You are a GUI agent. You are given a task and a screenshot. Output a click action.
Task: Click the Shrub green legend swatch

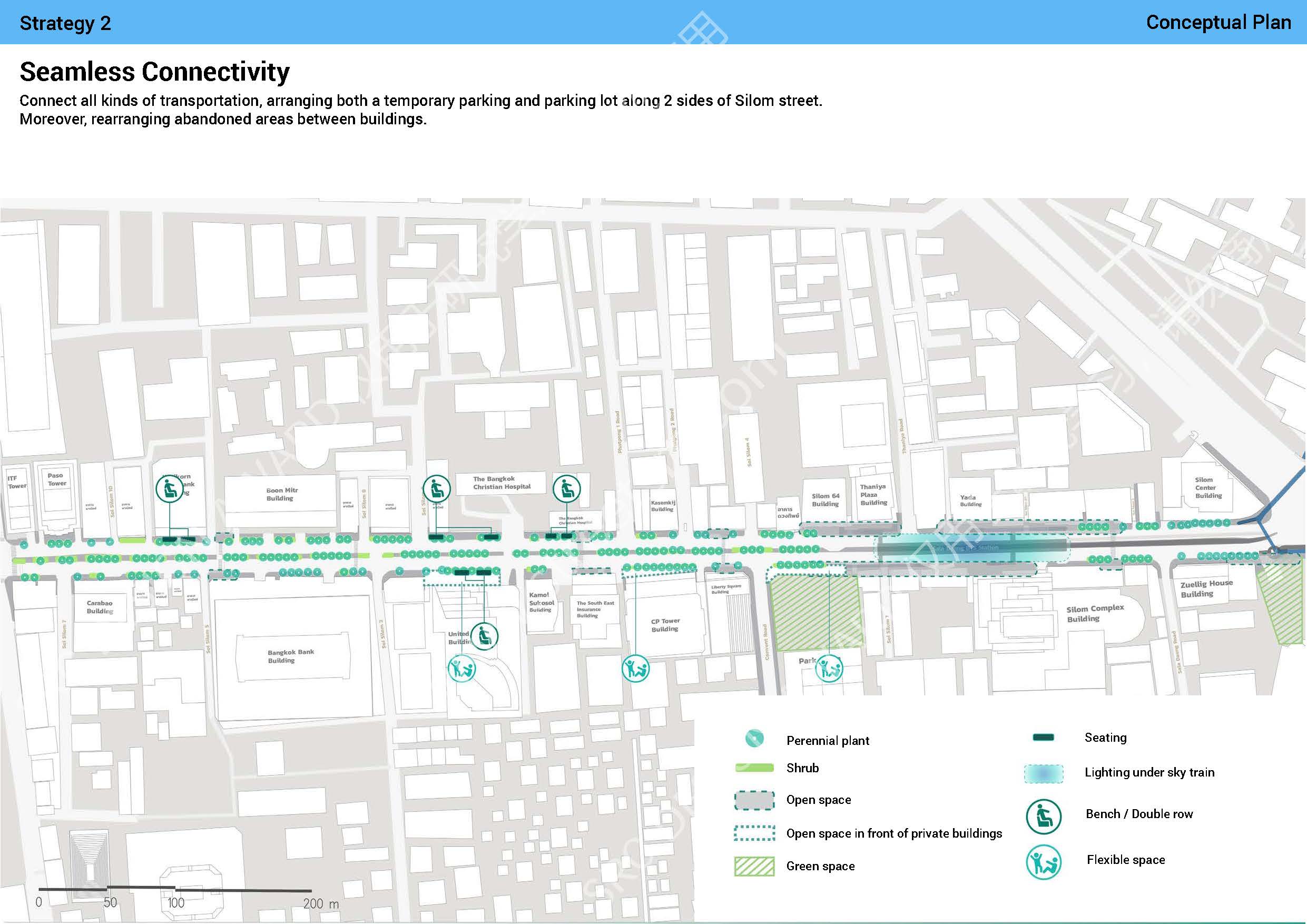pos(754,768)
